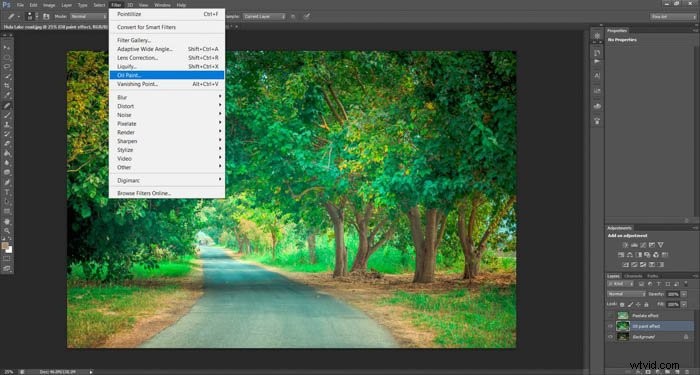This screenshot has height=375, width=700.
Task: Select the Dodge tool
Action: tap(7, 172)
